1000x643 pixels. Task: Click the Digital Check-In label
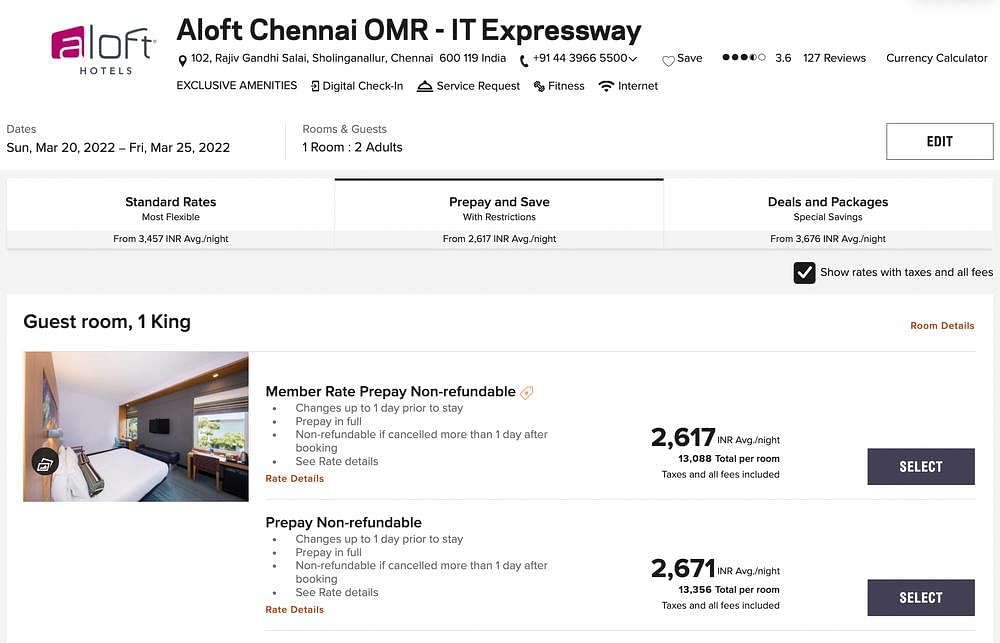(363, 86)
